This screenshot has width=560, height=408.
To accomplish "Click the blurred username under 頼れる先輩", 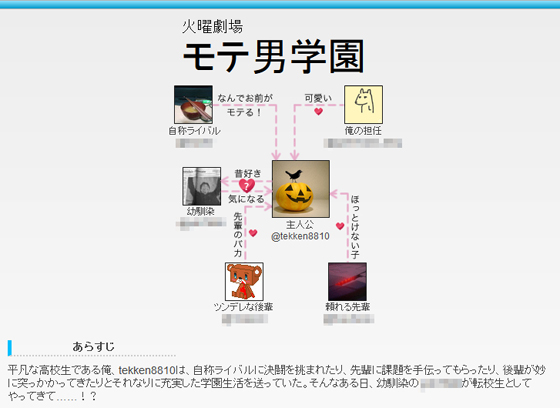I will (x=349, y=319).
